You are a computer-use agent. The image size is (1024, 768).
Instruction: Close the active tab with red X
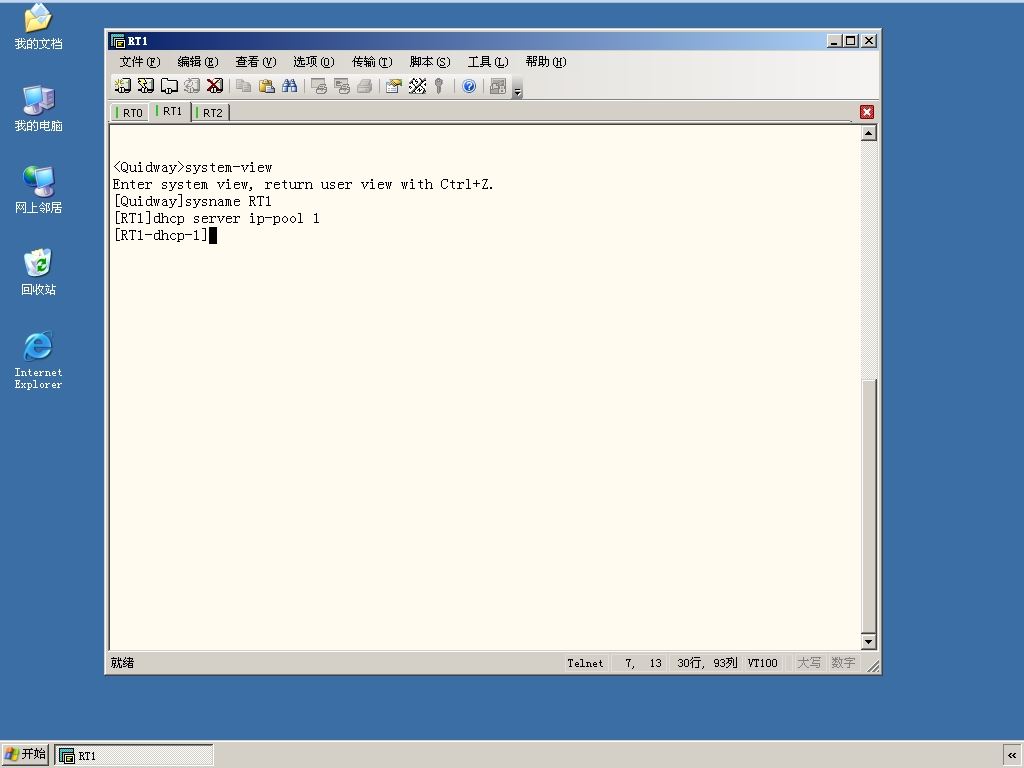(x=867, y=112)
